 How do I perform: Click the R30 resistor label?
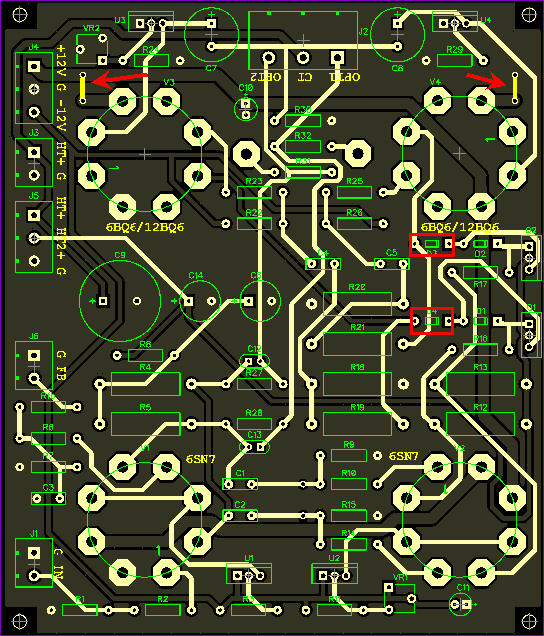click(x=303, y=110)
